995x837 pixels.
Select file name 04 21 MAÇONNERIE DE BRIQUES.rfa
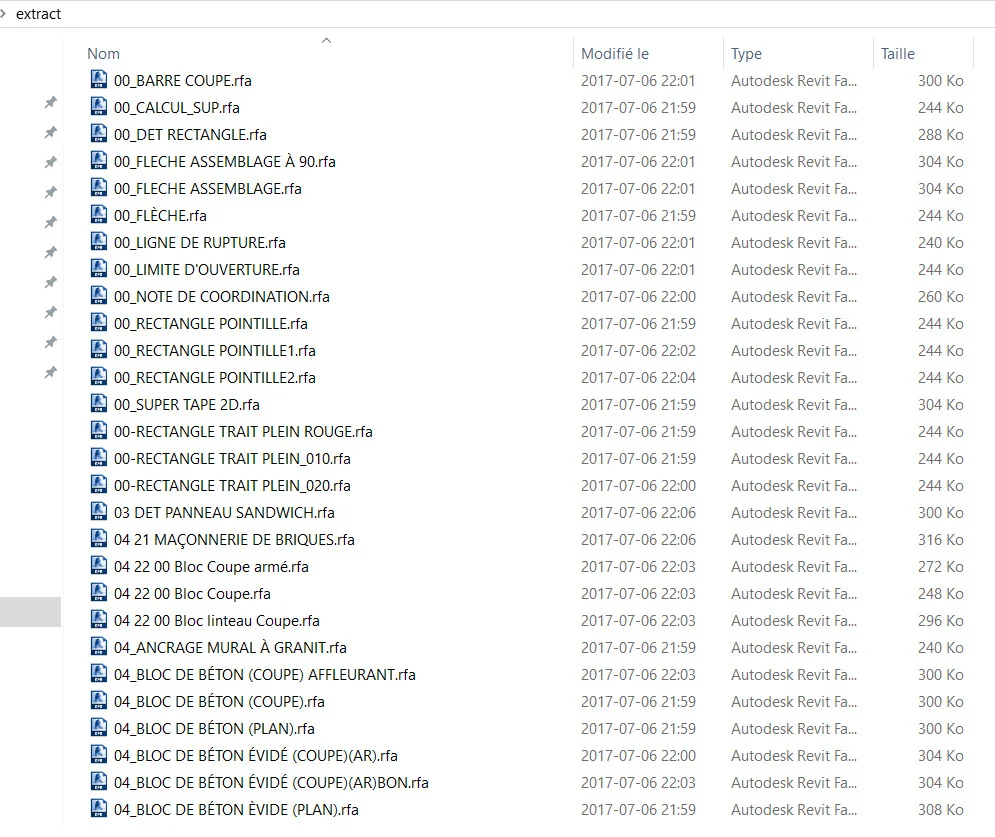234,539
